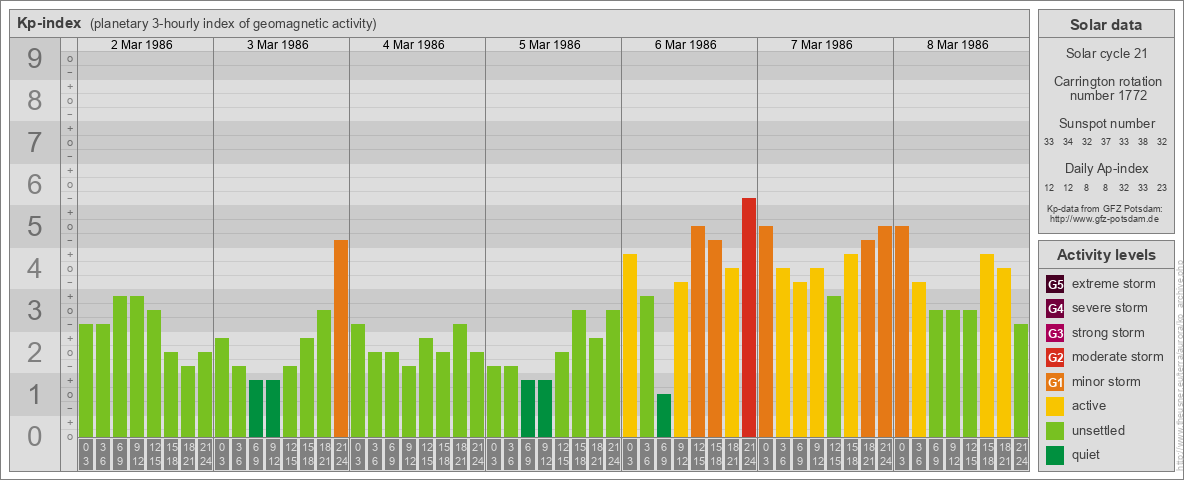Screen dimensions: 1184x480
Task: Click the Kp scale number 0
Action: (x=35, y=436)
